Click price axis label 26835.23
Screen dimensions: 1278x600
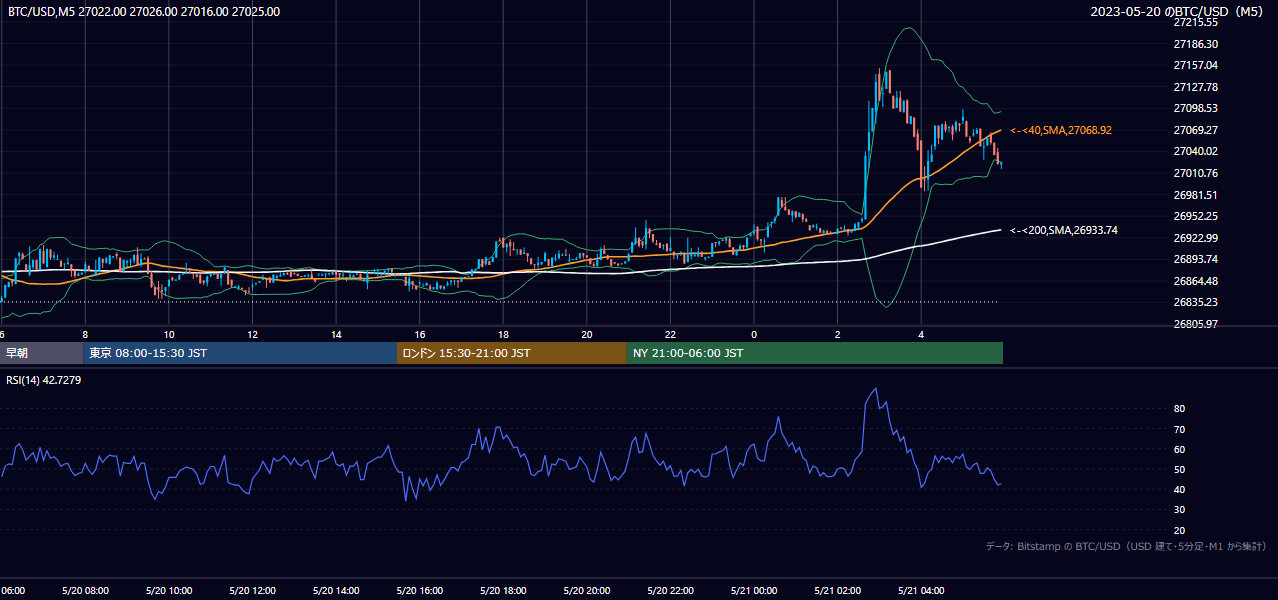pos(1196,302)
